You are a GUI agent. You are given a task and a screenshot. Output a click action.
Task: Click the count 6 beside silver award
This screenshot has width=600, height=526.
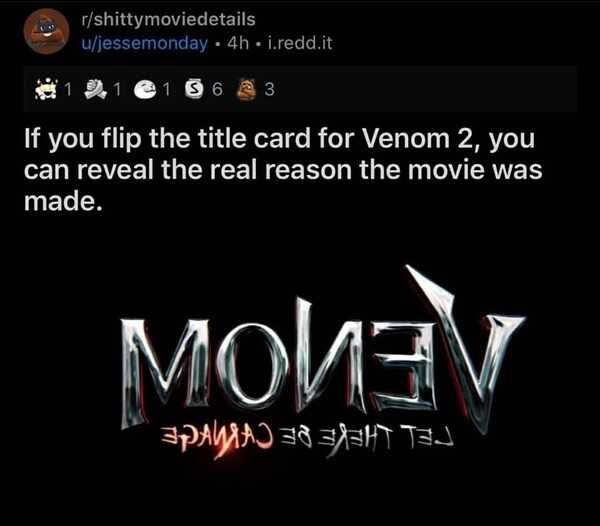[217, 90]
